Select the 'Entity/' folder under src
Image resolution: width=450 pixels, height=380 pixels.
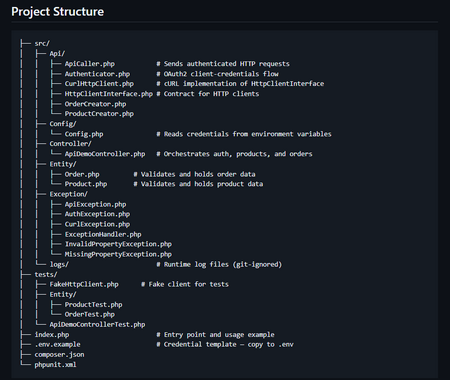[x=63, y=164]
